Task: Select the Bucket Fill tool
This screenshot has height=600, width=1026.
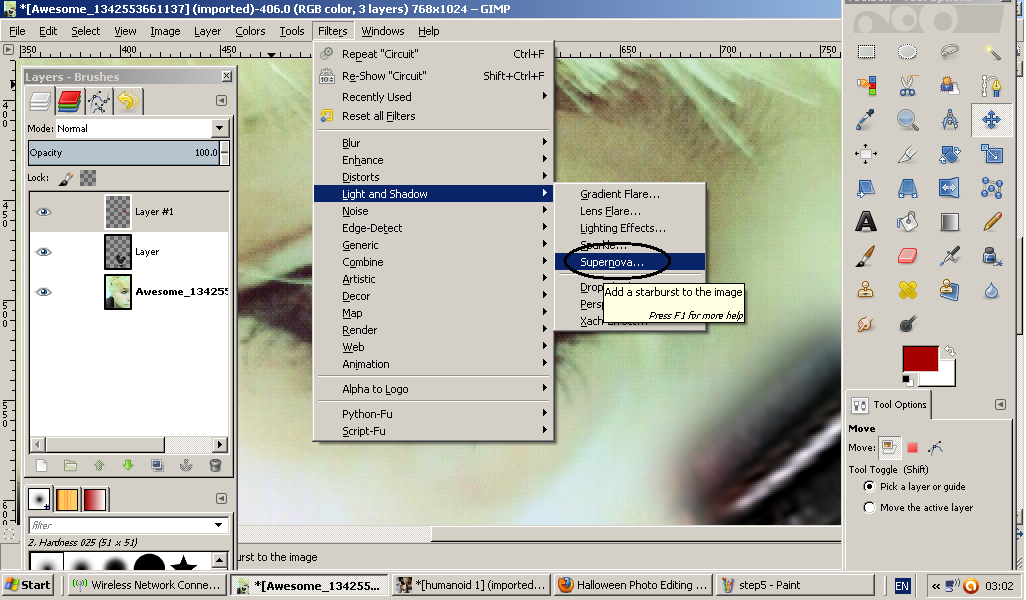Action: pyautogui.click(x=908, y=222)
